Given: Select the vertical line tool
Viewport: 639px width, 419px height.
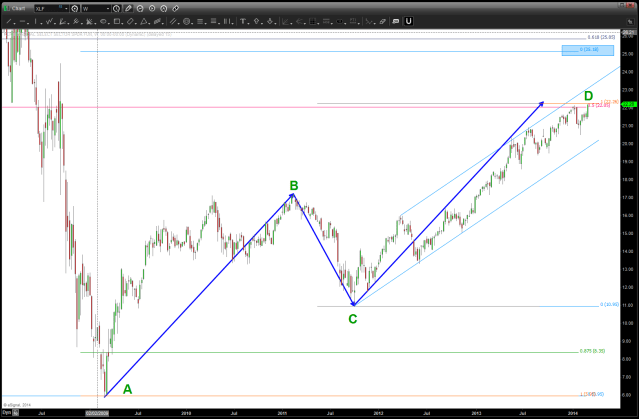Looking at the screenshot, I should (36, 21).
